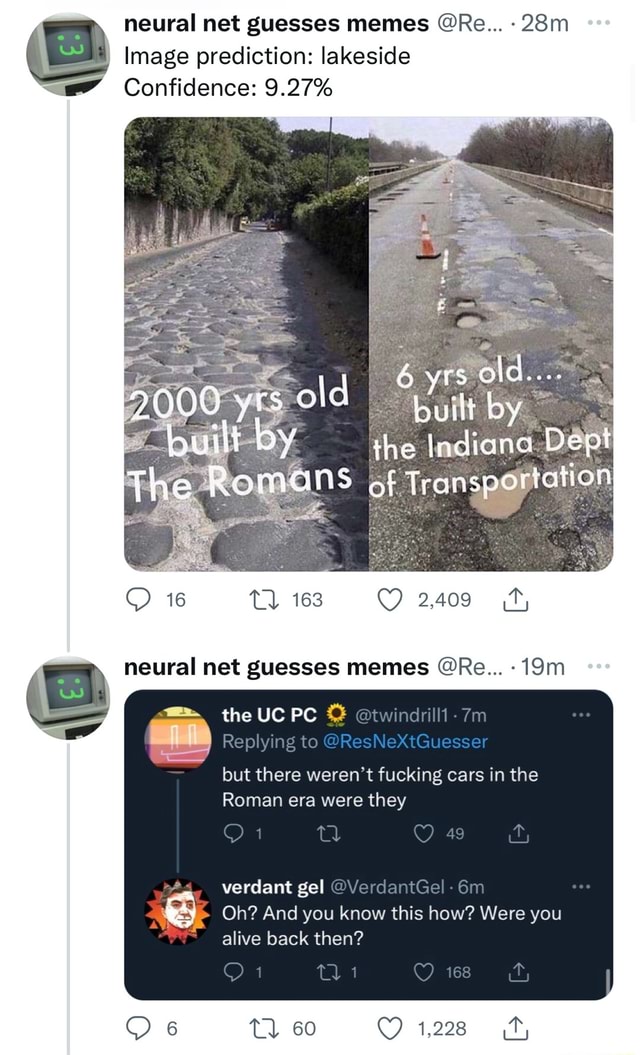Like verdant gel's reply with 168 likes
Image resolution: width=640 pixels, height=1055 pixels.
[423, 972]
